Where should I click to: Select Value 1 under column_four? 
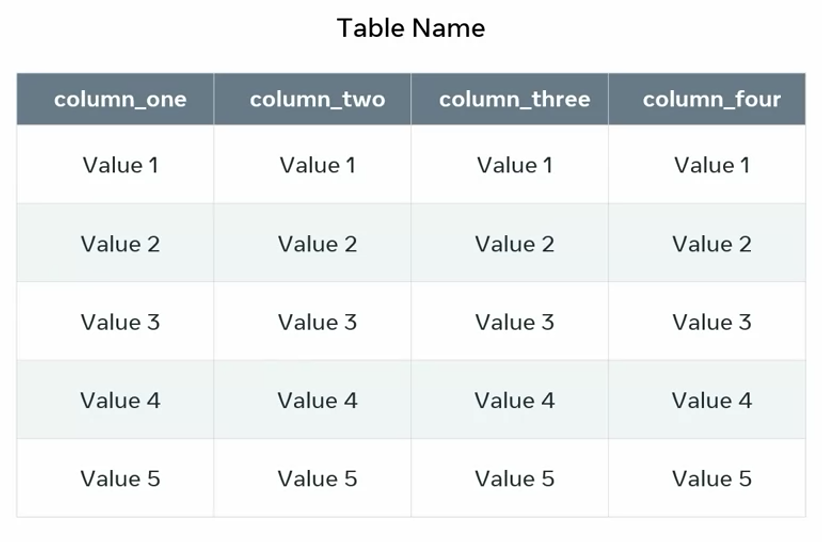coord(711,165)
